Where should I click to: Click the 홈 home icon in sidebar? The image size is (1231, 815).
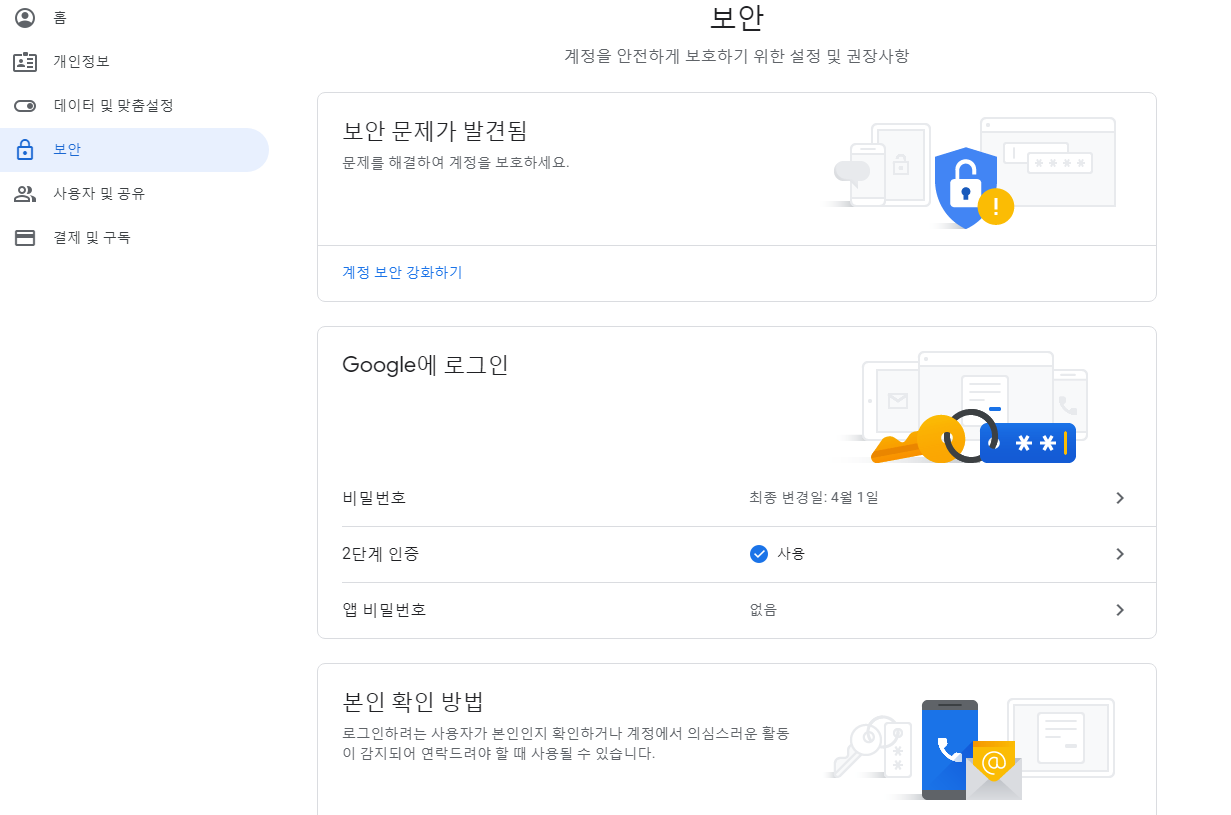[x=25, y=17]
